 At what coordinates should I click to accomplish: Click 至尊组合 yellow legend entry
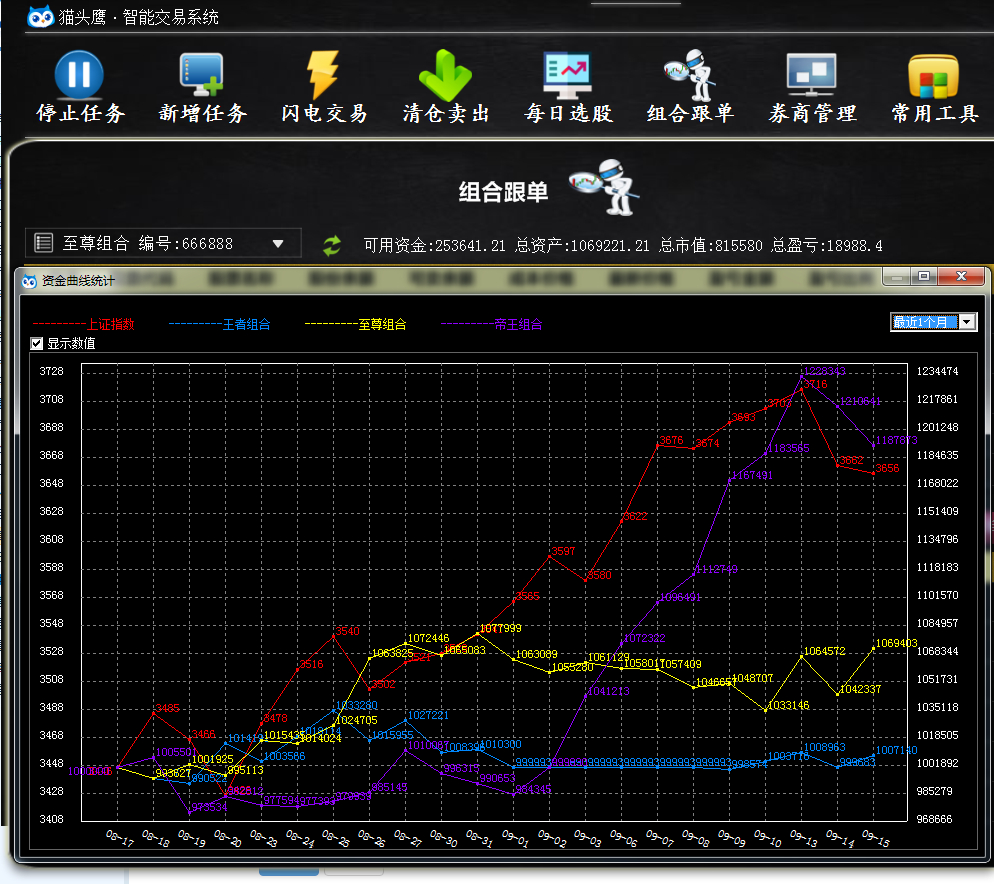[356, 325]
